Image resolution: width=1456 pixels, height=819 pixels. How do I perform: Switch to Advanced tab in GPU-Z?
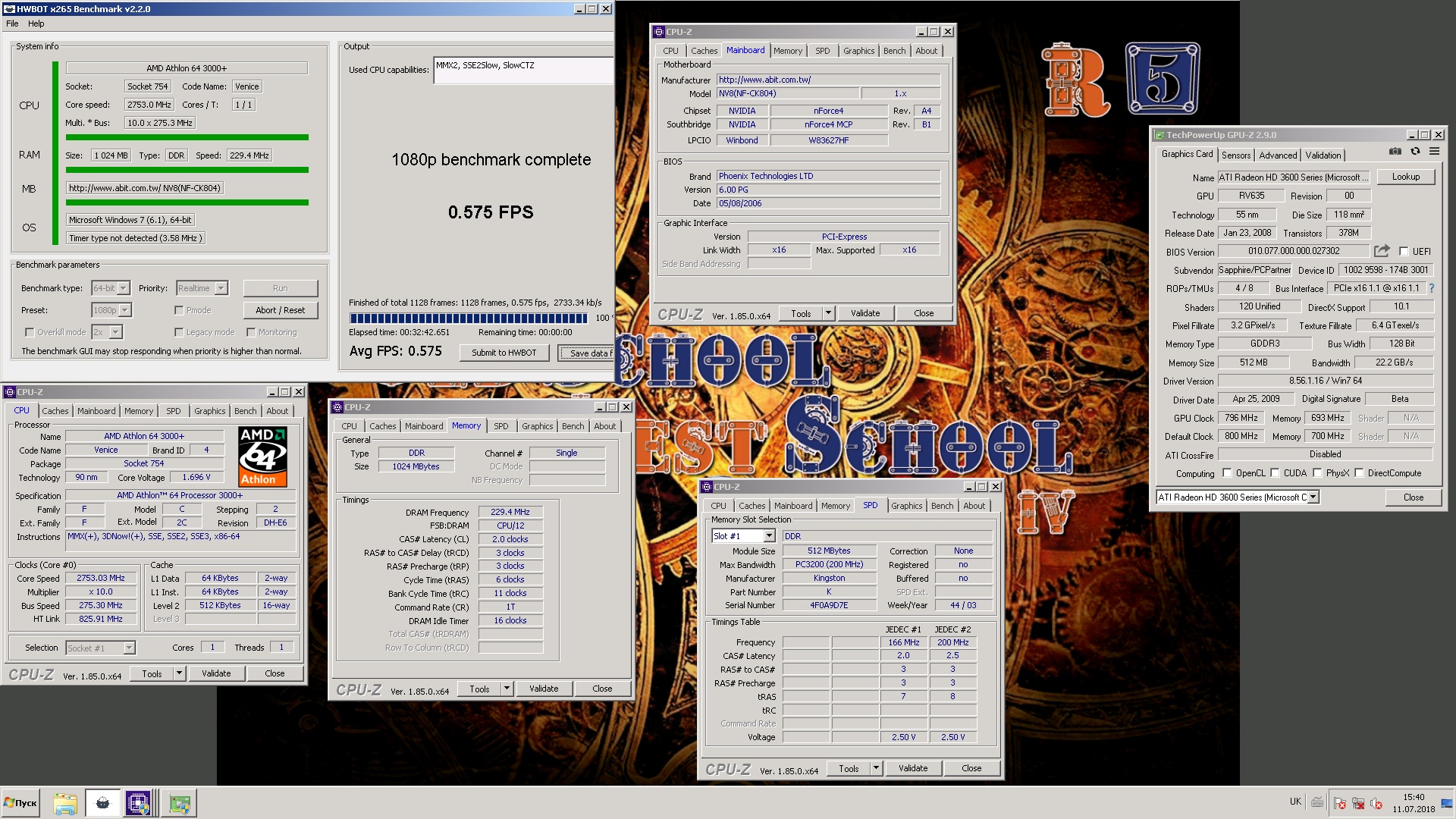(x=1278, y=155)
